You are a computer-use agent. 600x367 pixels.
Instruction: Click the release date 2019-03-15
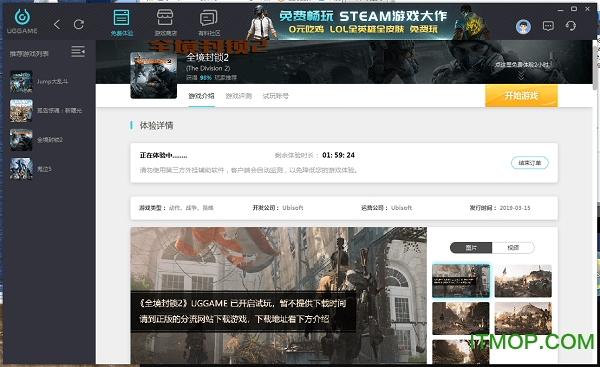pos(515,208)
